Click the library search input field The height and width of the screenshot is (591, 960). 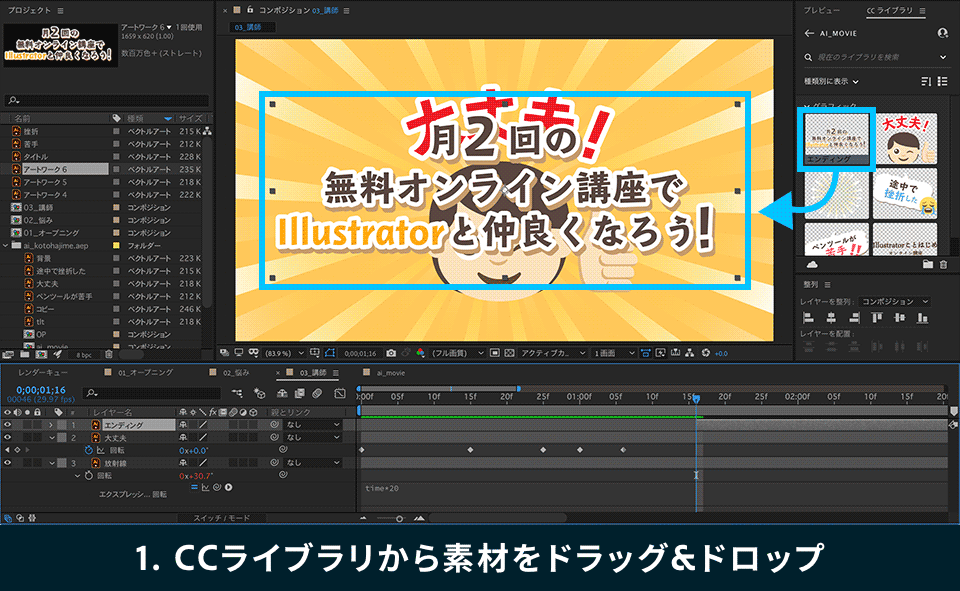click(876, 57)
